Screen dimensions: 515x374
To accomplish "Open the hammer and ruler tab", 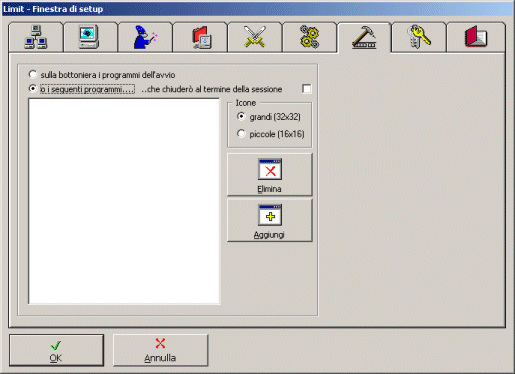I will tap(364, 37).
